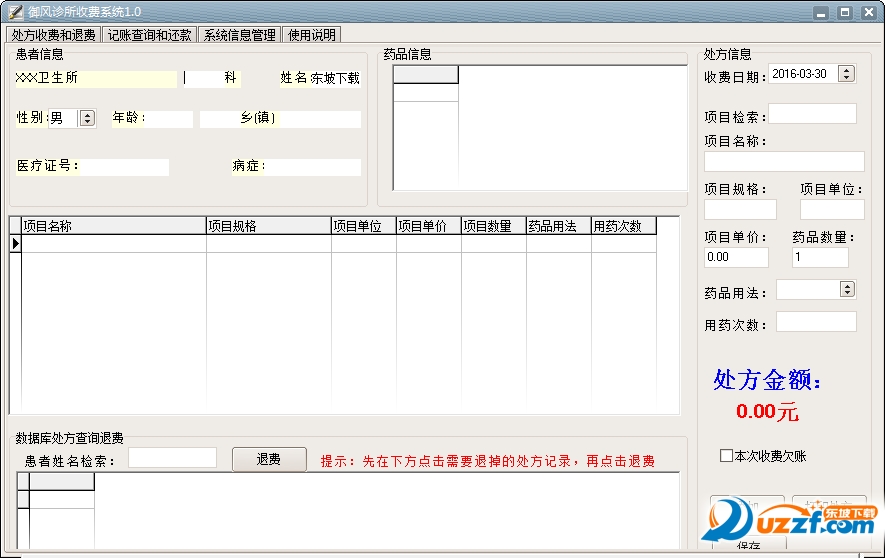Image resolution: width=885 pixels, height=558 pixels.
Task: Open the 性别 gender spinner arrows
Action: tap(87, 118)
